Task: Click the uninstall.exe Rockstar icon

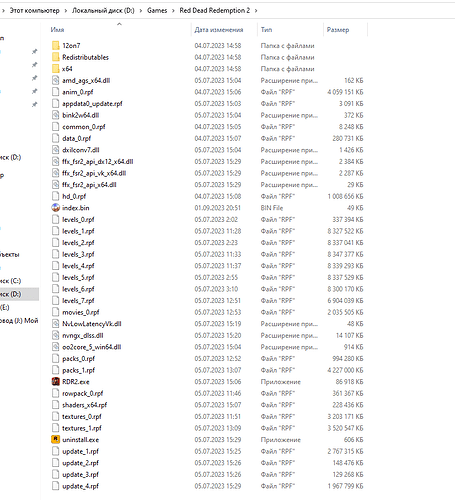Action: pyautogui.click(x=55, y=440)
